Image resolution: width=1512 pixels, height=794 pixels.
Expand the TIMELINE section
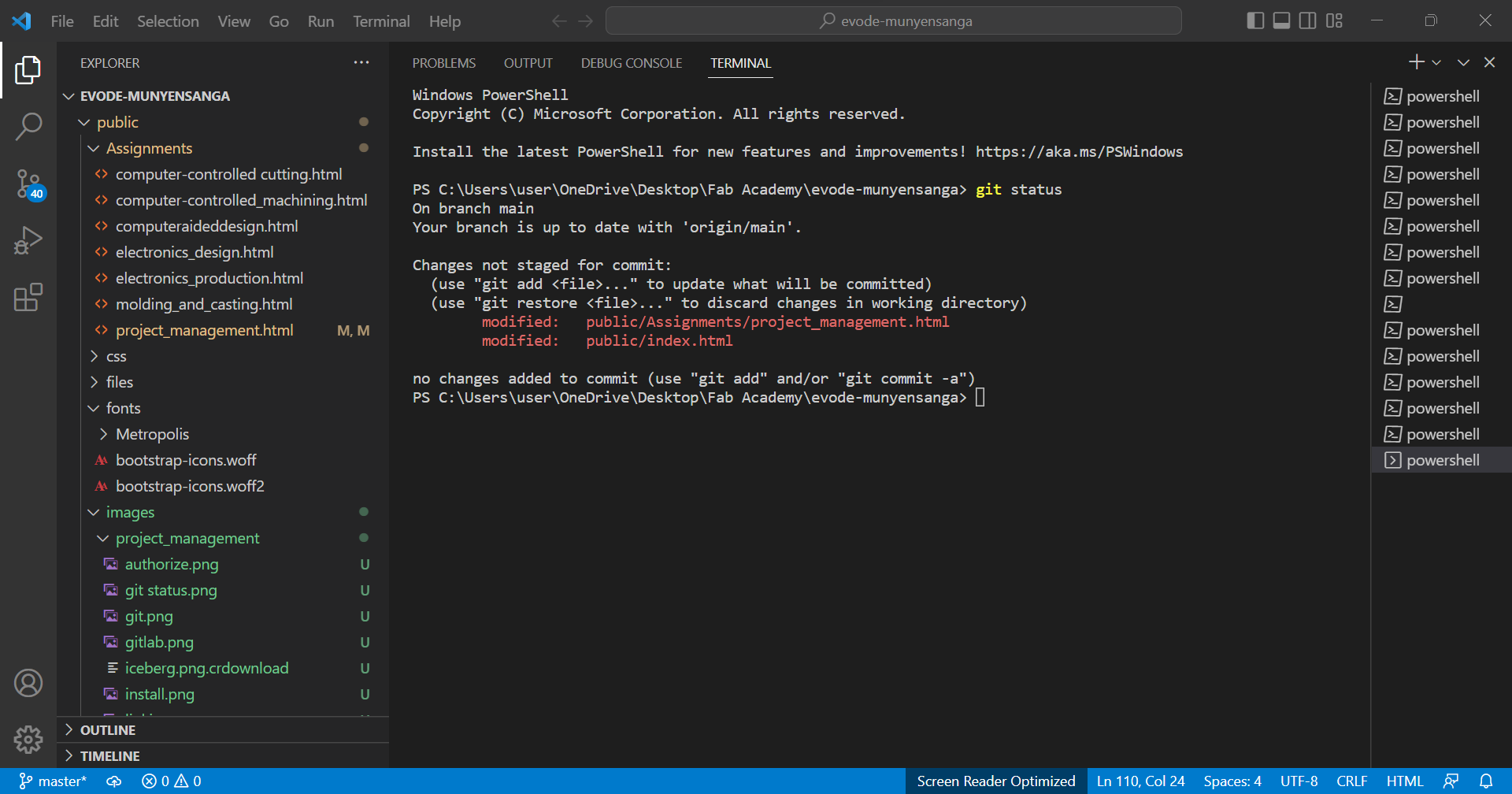click(223, 756)
